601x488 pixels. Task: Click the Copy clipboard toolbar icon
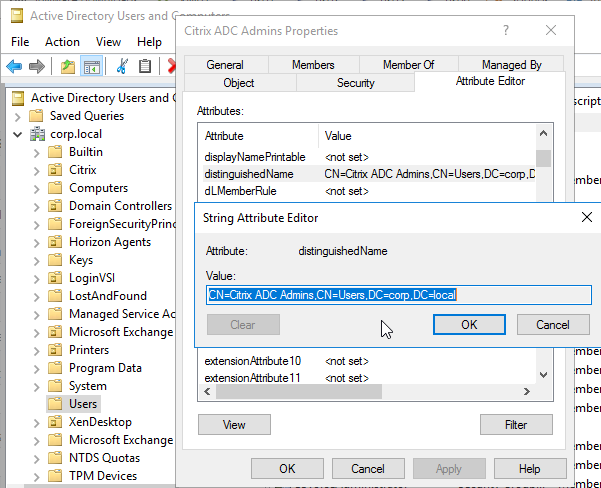(145, 66)
